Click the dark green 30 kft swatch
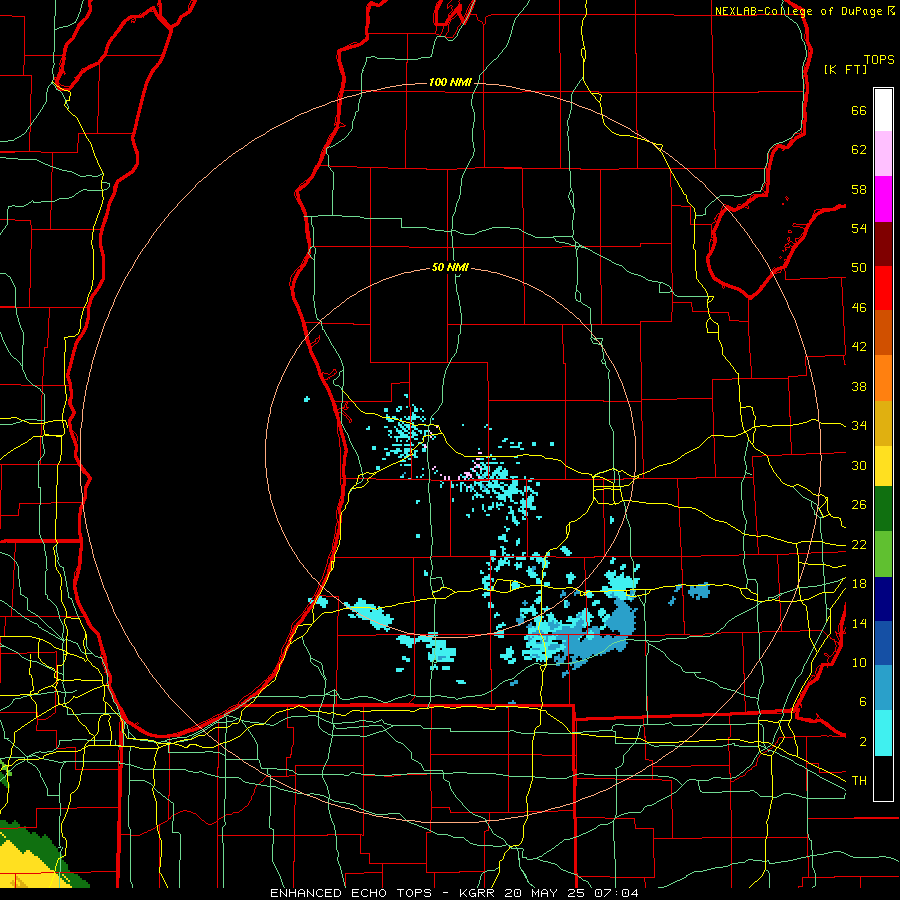 coord(883,509)
